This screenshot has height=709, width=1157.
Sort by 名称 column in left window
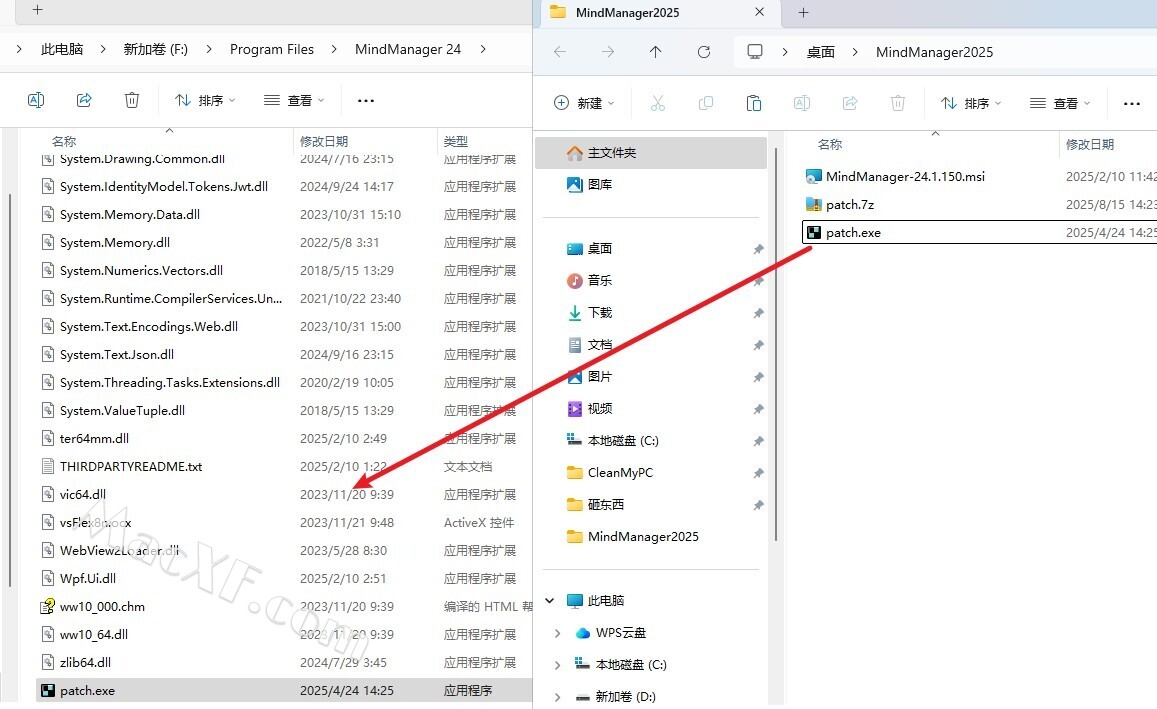pyautogui.click(x=64, y=141)
